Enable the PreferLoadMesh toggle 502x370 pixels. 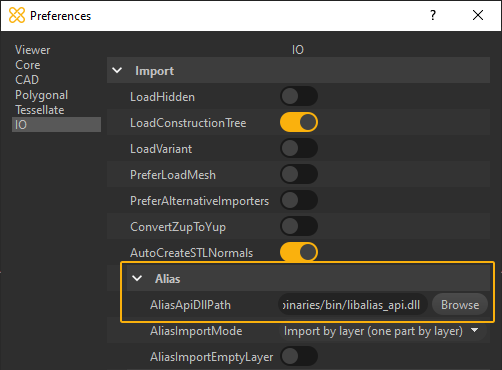click(x=299, y=174)
